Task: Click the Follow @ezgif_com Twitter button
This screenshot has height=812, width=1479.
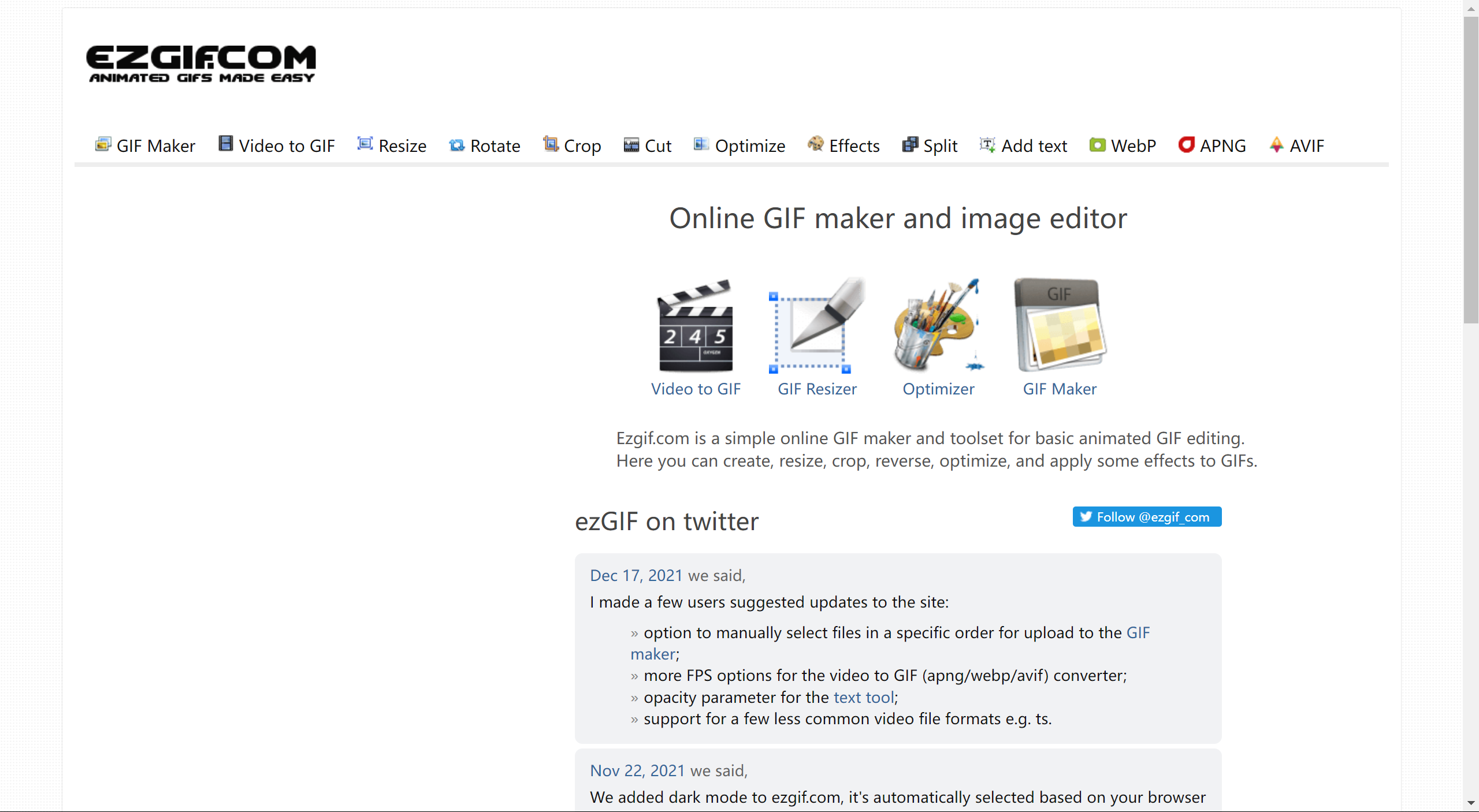Action: click(1146, 517)
